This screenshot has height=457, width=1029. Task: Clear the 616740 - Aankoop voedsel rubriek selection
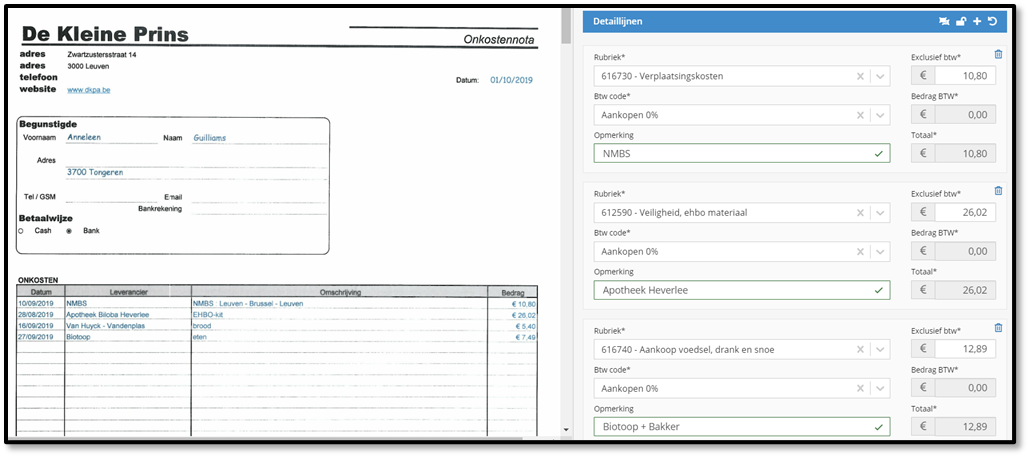point(860,349)
